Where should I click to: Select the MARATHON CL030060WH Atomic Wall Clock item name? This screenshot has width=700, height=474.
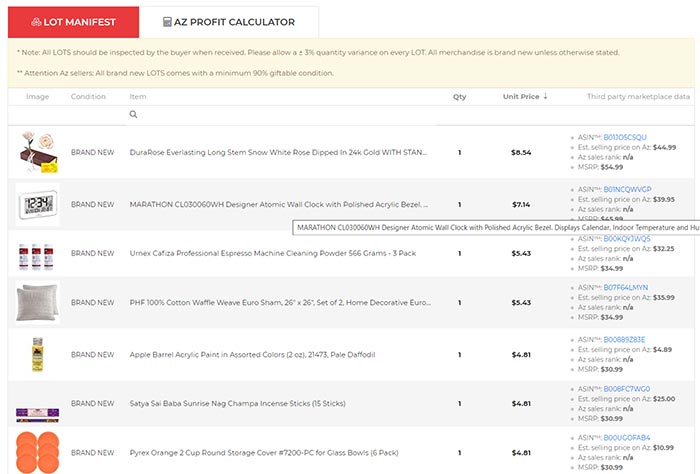[x=279, y=204]
